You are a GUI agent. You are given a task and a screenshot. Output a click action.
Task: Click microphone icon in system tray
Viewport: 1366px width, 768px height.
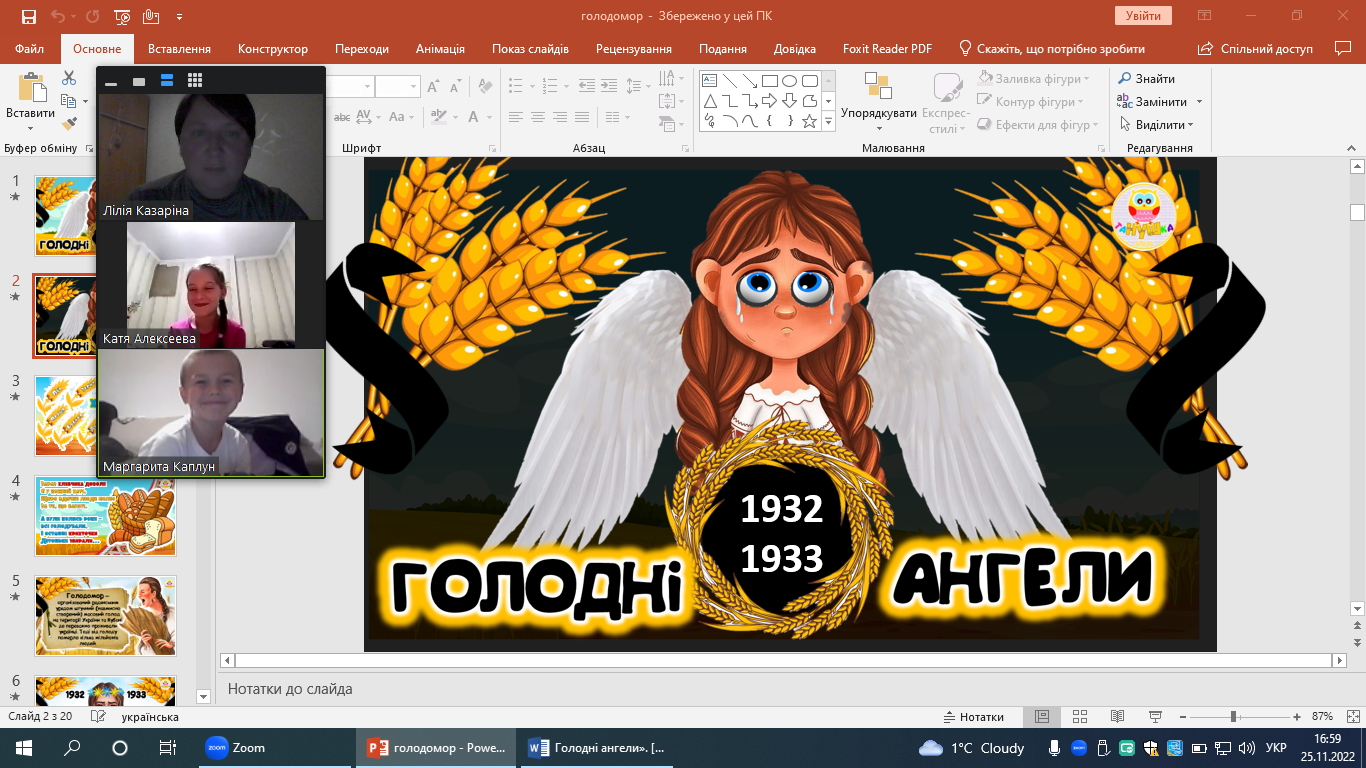pos(1054,748)
